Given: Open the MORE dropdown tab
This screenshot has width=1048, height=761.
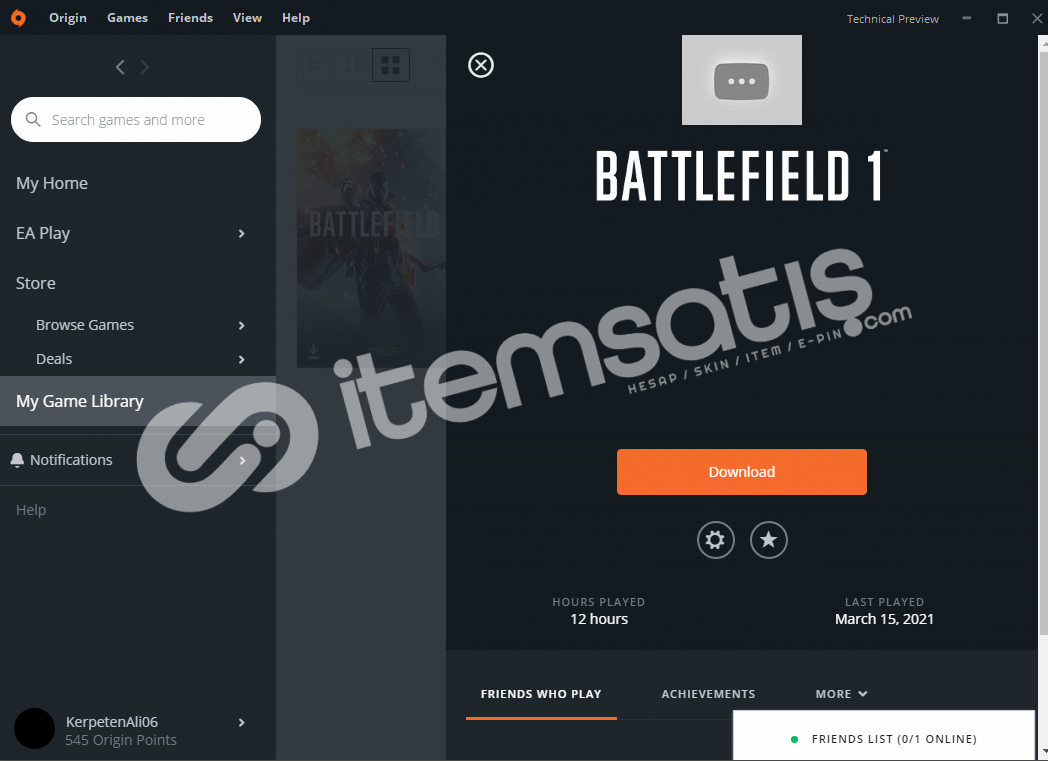Looking at the screenshot, I should coord(841,694).
